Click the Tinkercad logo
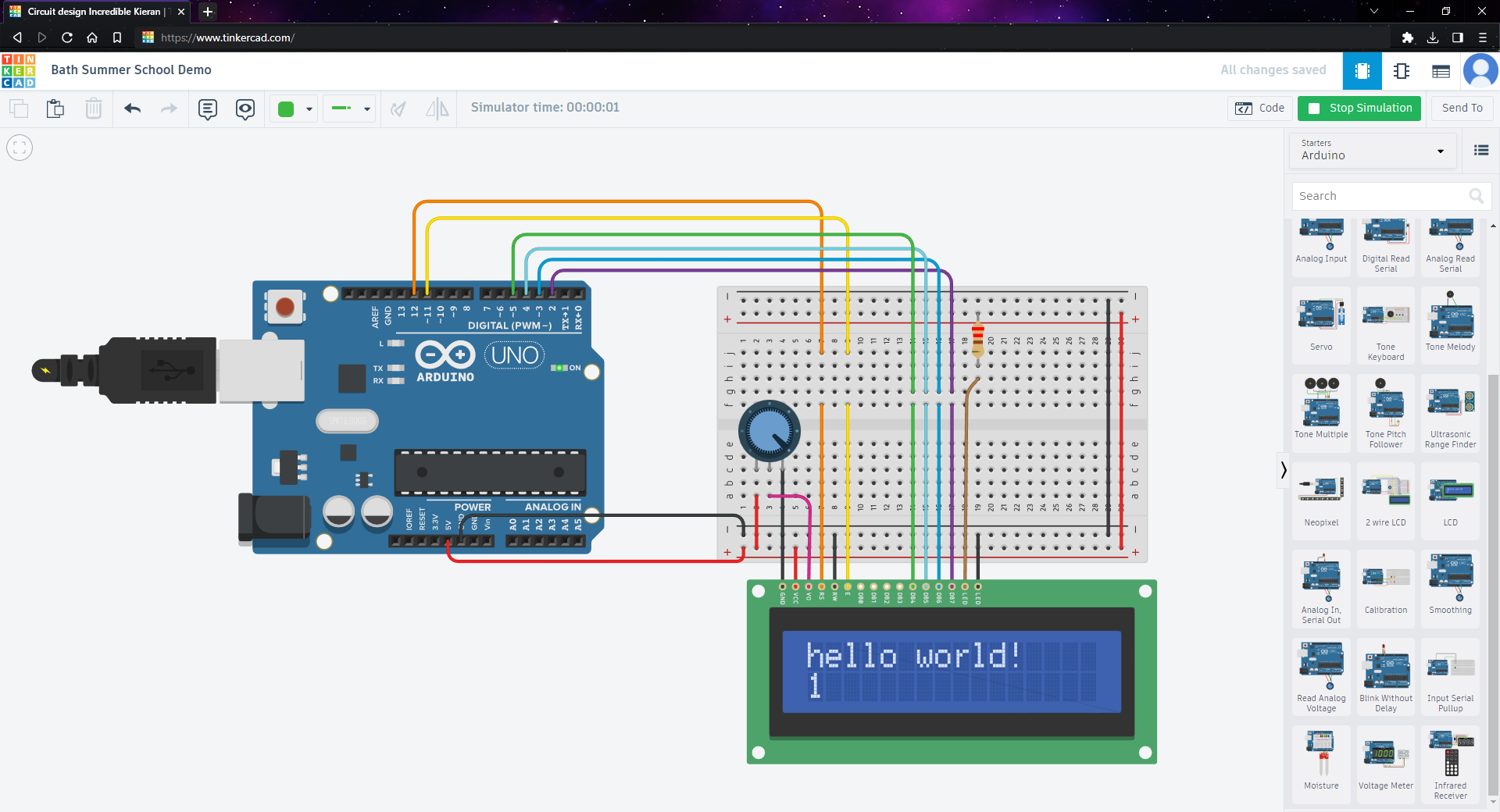This screenshot has width=1500, height=812. point(19,71)
